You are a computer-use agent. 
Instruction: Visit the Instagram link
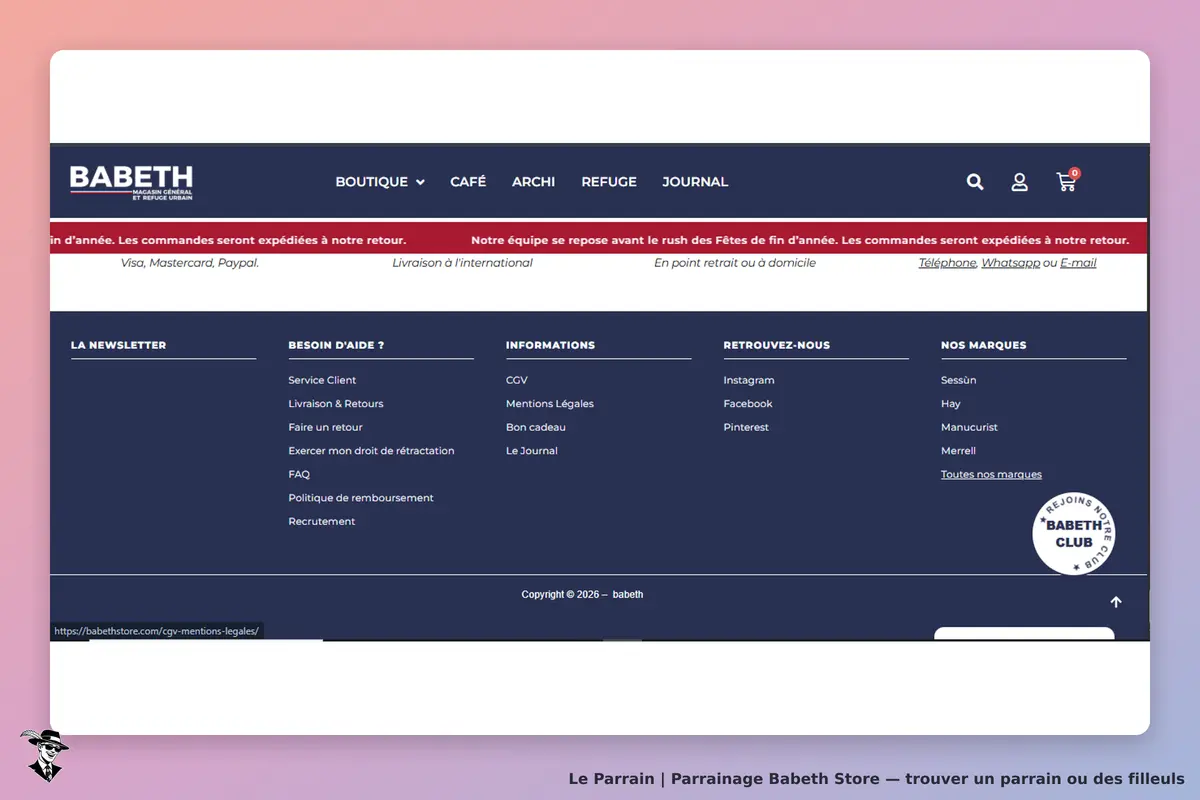(x=749, y=380)
